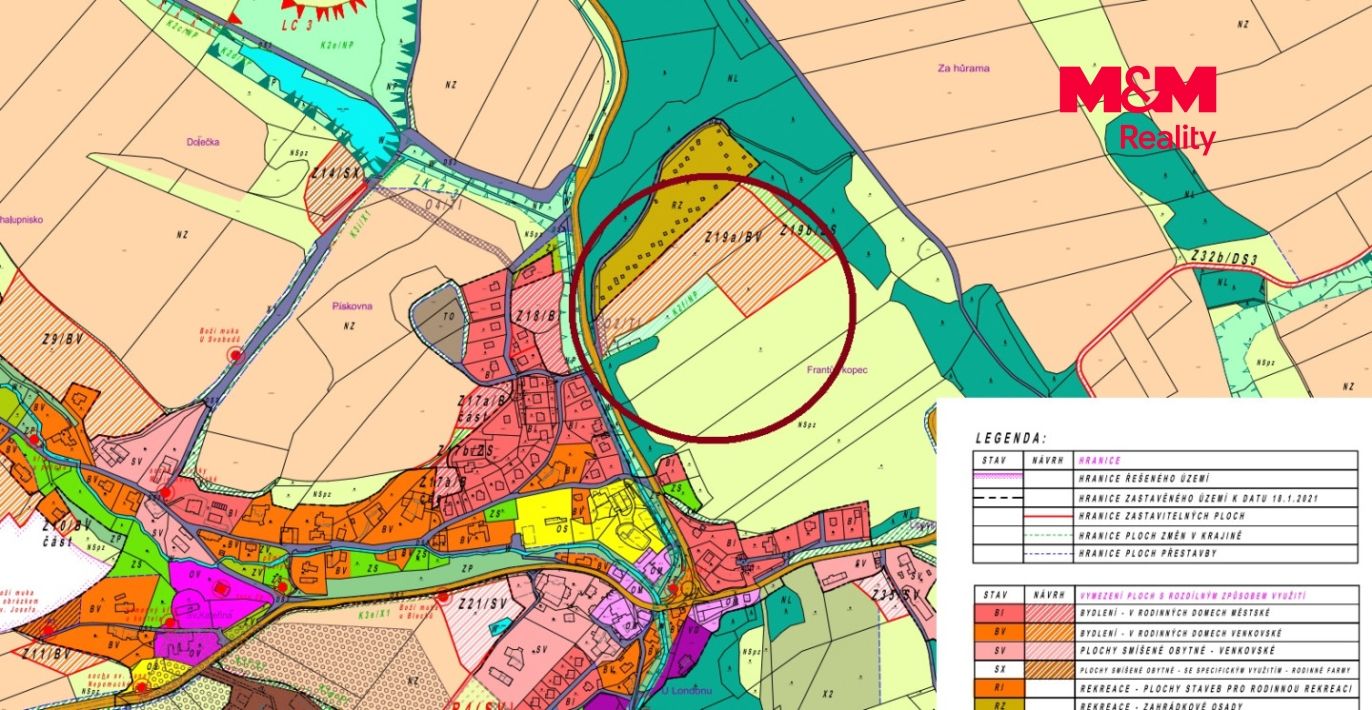
Task: Click the K3e/X1 green label
Action: coord(374,615)
